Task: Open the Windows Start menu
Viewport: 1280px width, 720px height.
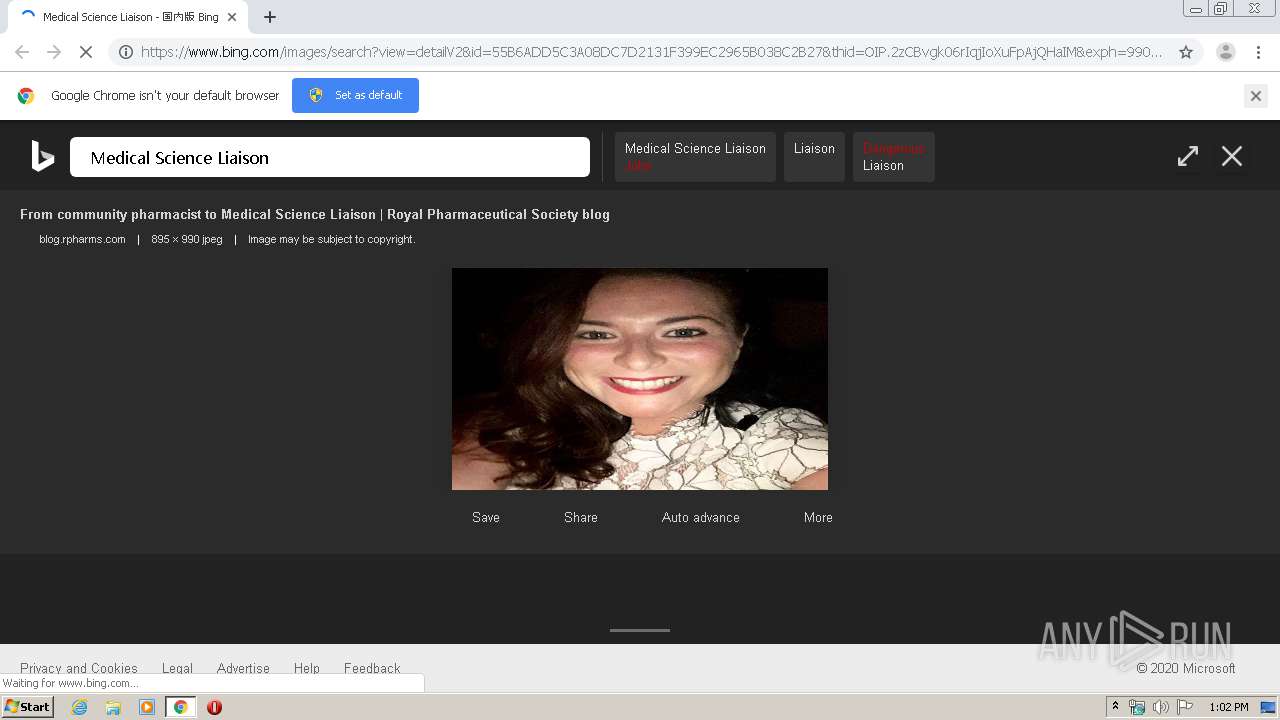Action: pyautogui.click(x=28, y=707)
